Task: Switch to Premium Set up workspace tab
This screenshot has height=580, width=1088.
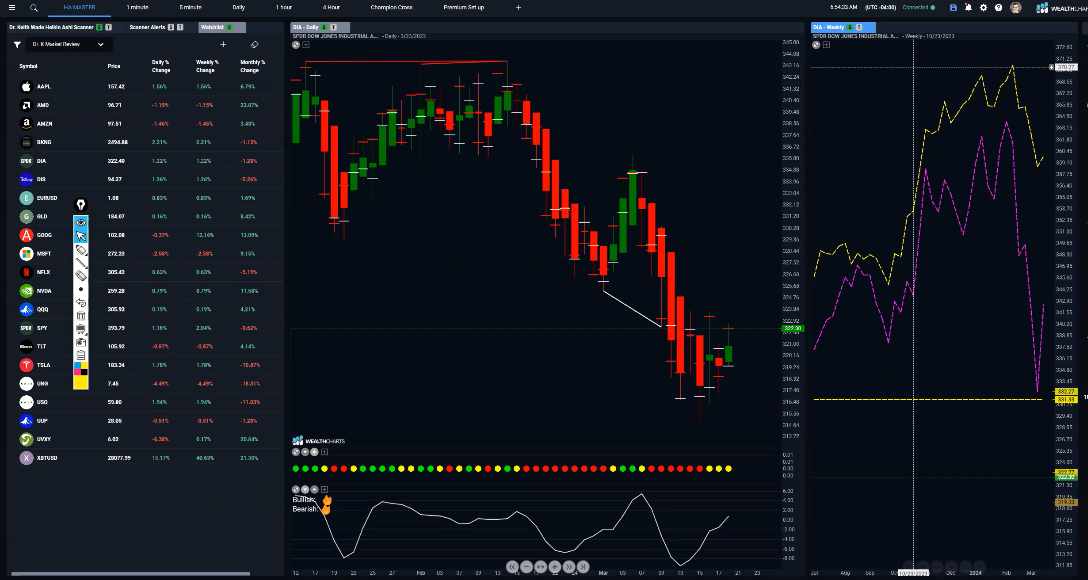Action: (x=464, y=8)
